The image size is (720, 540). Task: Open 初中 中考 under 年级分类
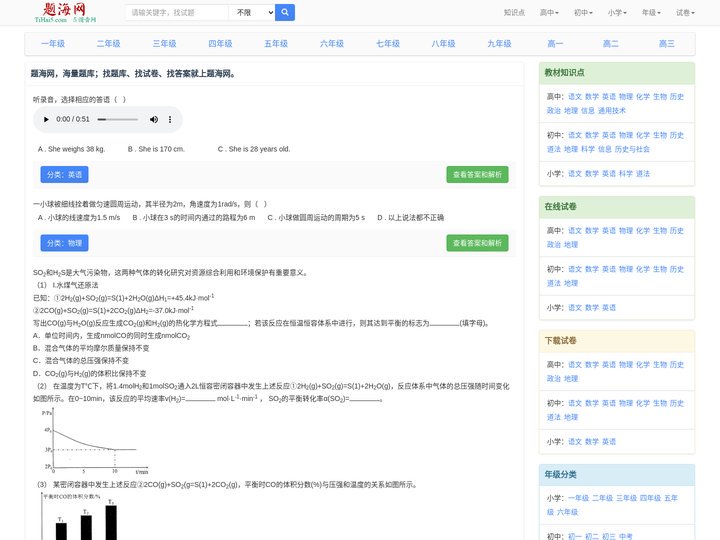[625, 536]
